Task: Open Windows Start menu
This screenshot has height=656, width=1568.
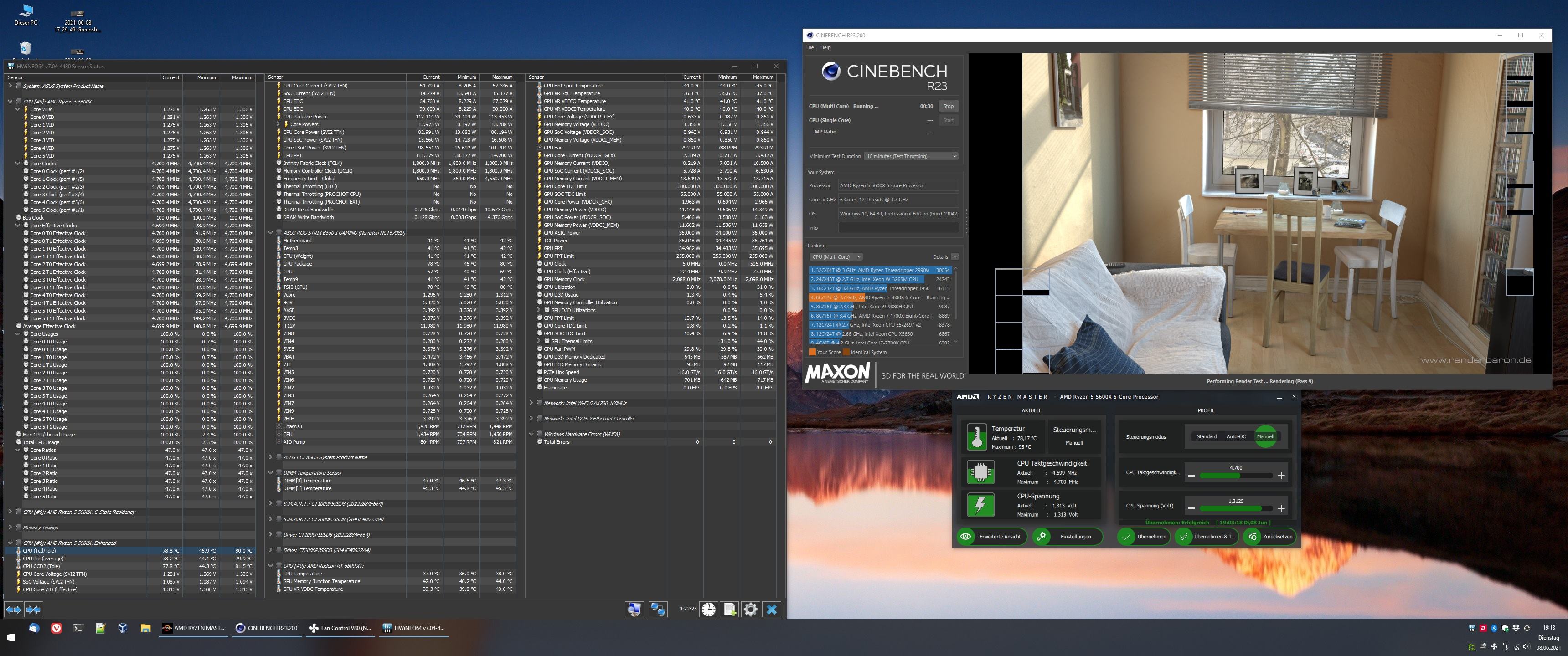Action: click(x=10, y=637)
